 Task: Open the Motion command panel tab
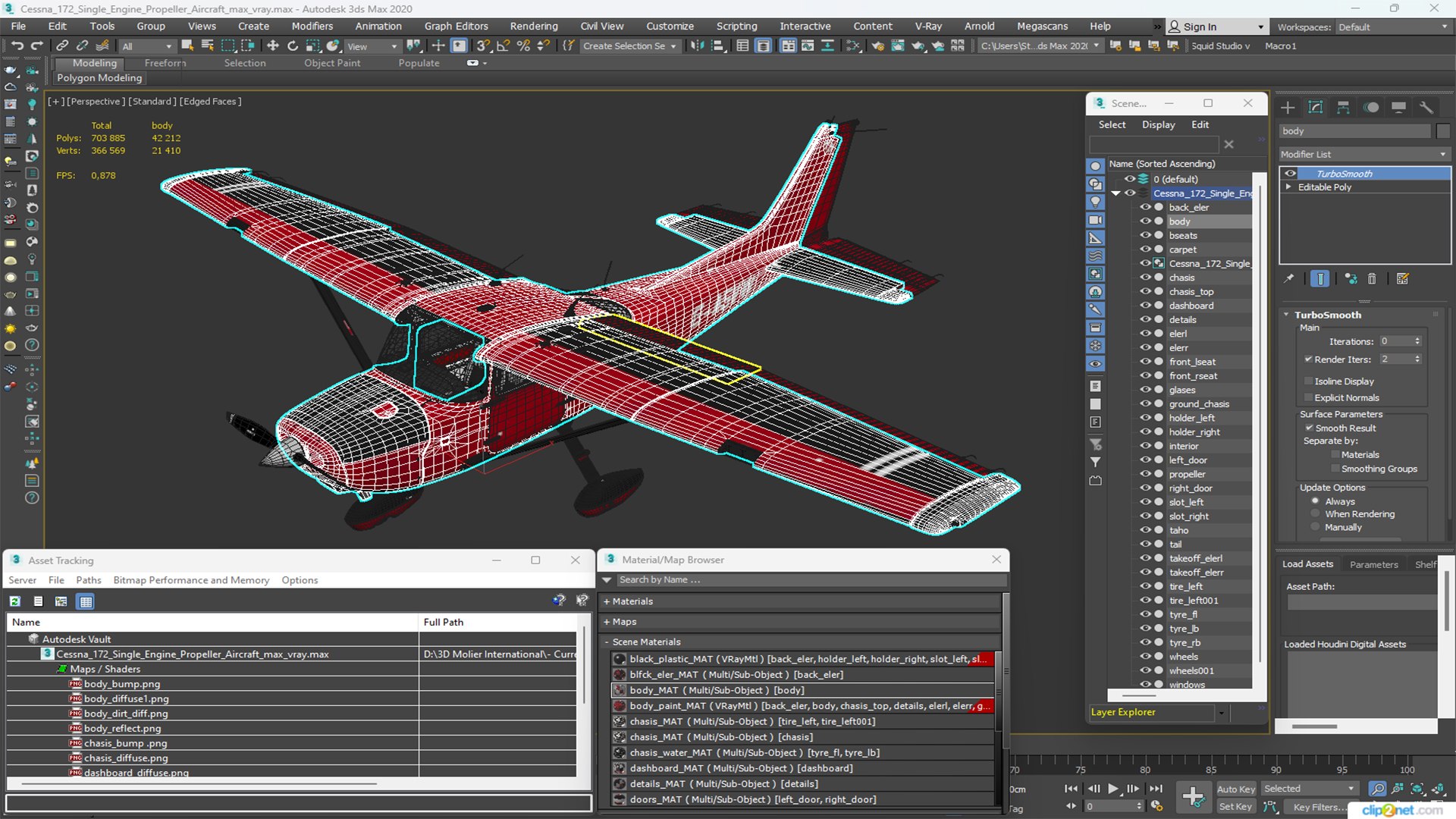tap(1371, 108)
